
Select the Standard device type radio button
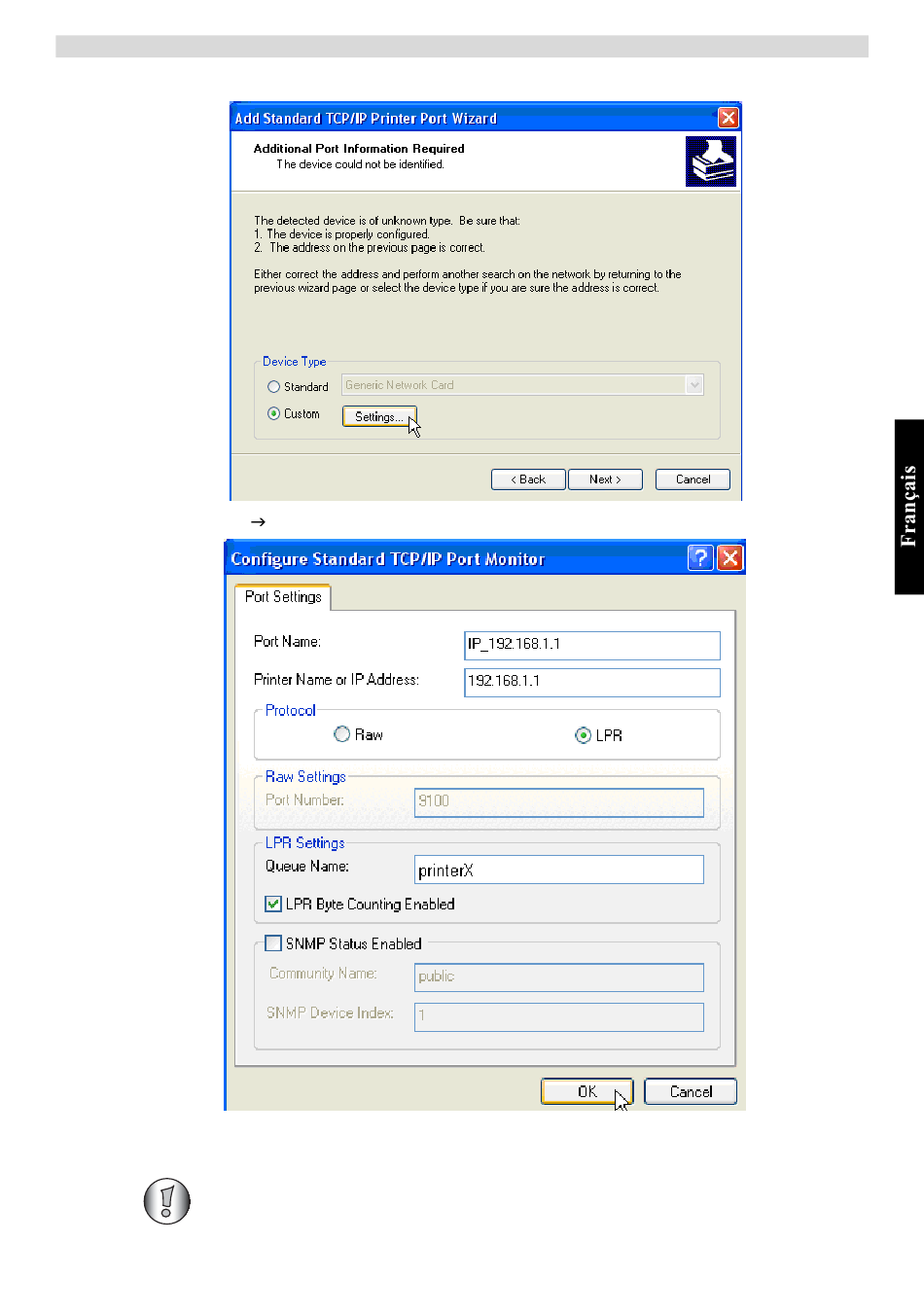[x=273, y=387]
